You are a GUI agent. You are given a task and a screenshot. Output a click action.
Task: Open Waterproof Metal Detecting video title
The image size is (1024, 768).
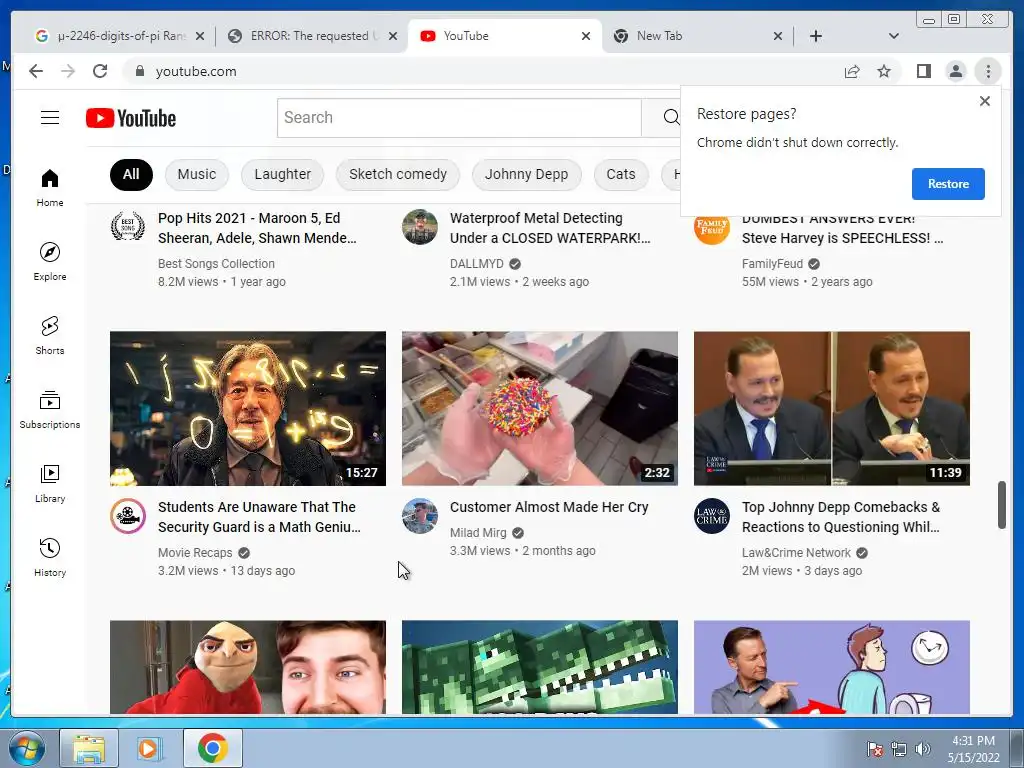[x=550, y=228]
